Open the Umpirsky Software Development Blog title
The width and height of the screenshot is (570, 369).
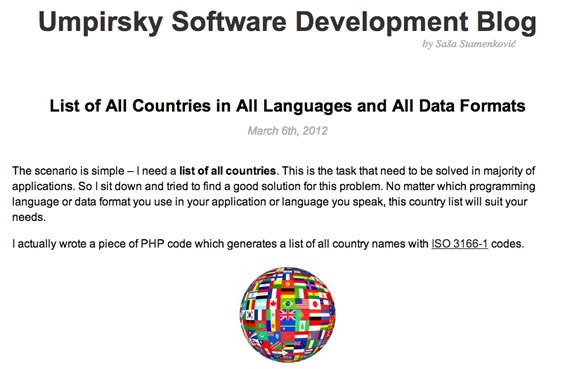287,23
